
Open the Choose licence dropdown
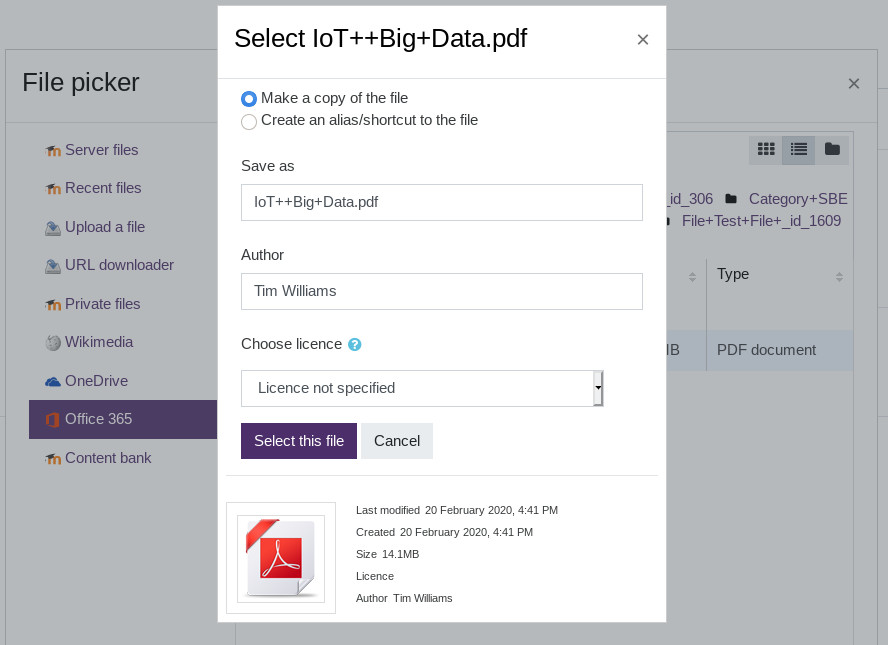tap(421, 388)
